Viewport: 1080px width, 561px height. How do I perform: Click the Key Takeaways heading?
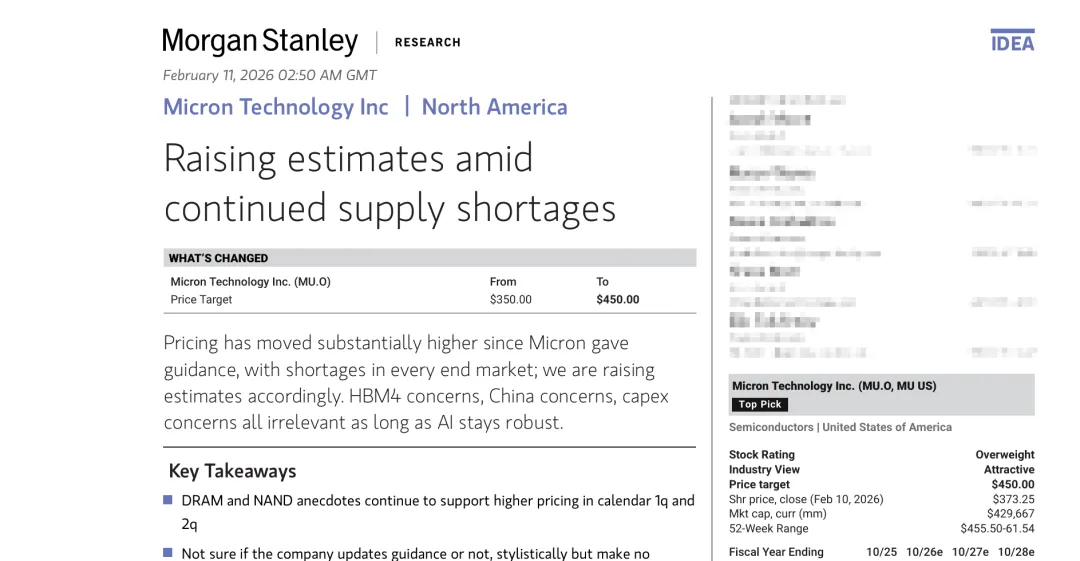point(232,471)
